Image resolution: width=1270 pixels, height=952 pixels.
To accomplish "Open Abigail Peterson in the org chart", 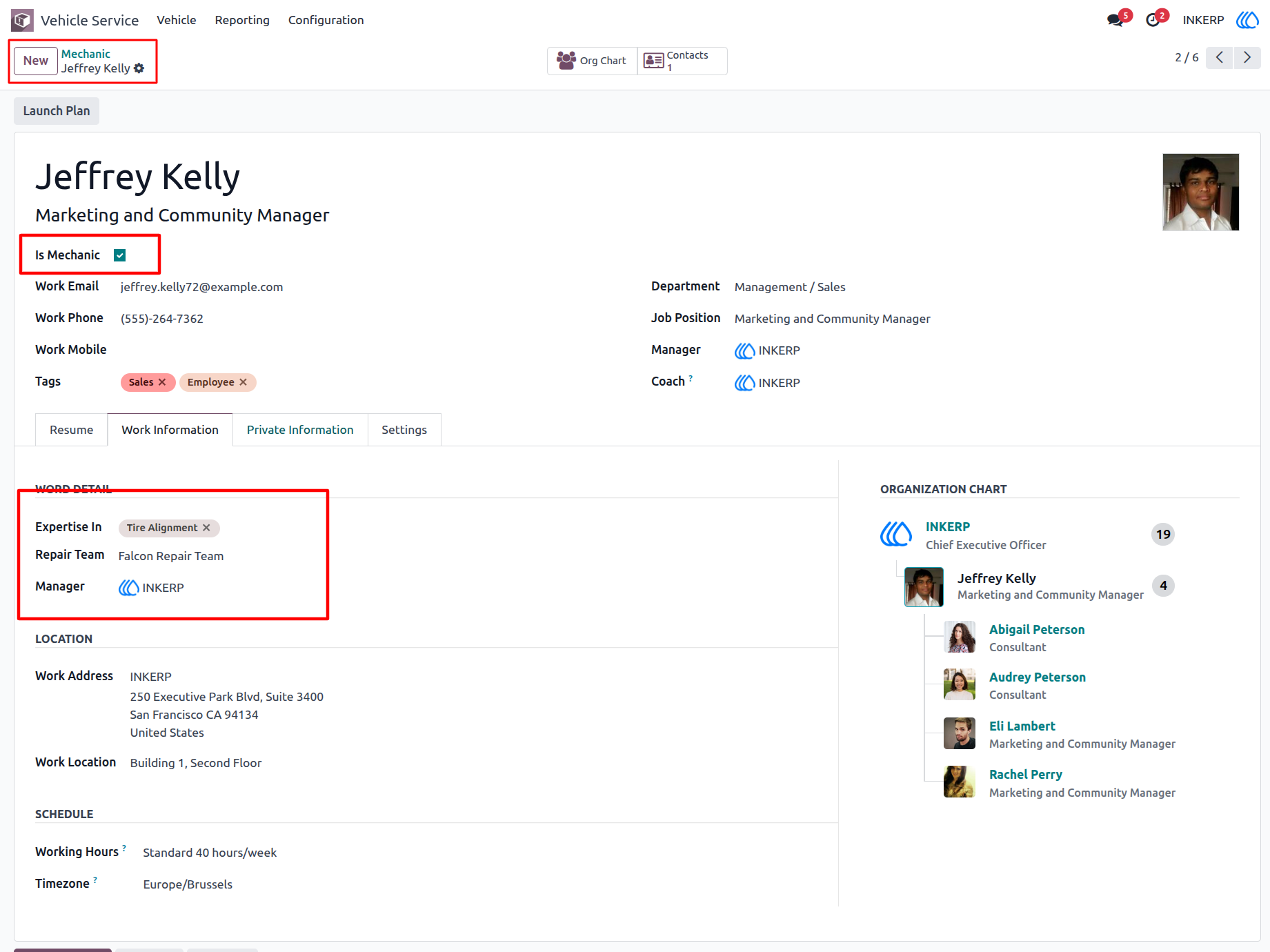I will (x=1037, y=629).
